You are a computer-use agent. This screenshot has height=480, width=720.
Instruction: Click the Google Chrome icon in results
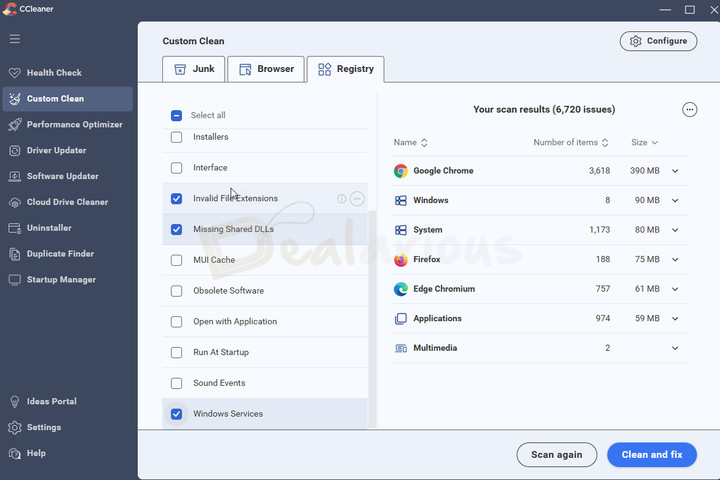[400, 171]
